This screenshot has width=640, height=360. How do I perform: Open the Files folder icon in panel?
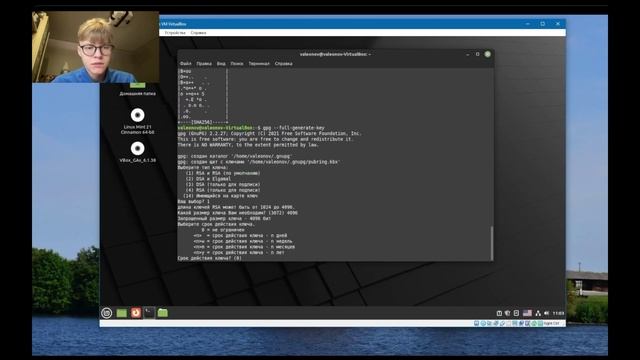click(162, 313)
